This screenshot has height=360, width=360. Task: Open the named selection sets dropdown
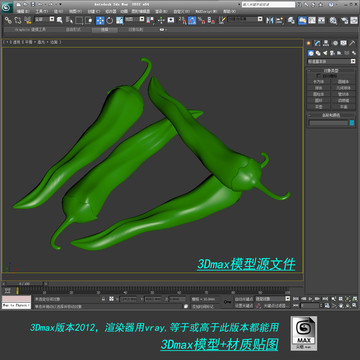point(245,19)
